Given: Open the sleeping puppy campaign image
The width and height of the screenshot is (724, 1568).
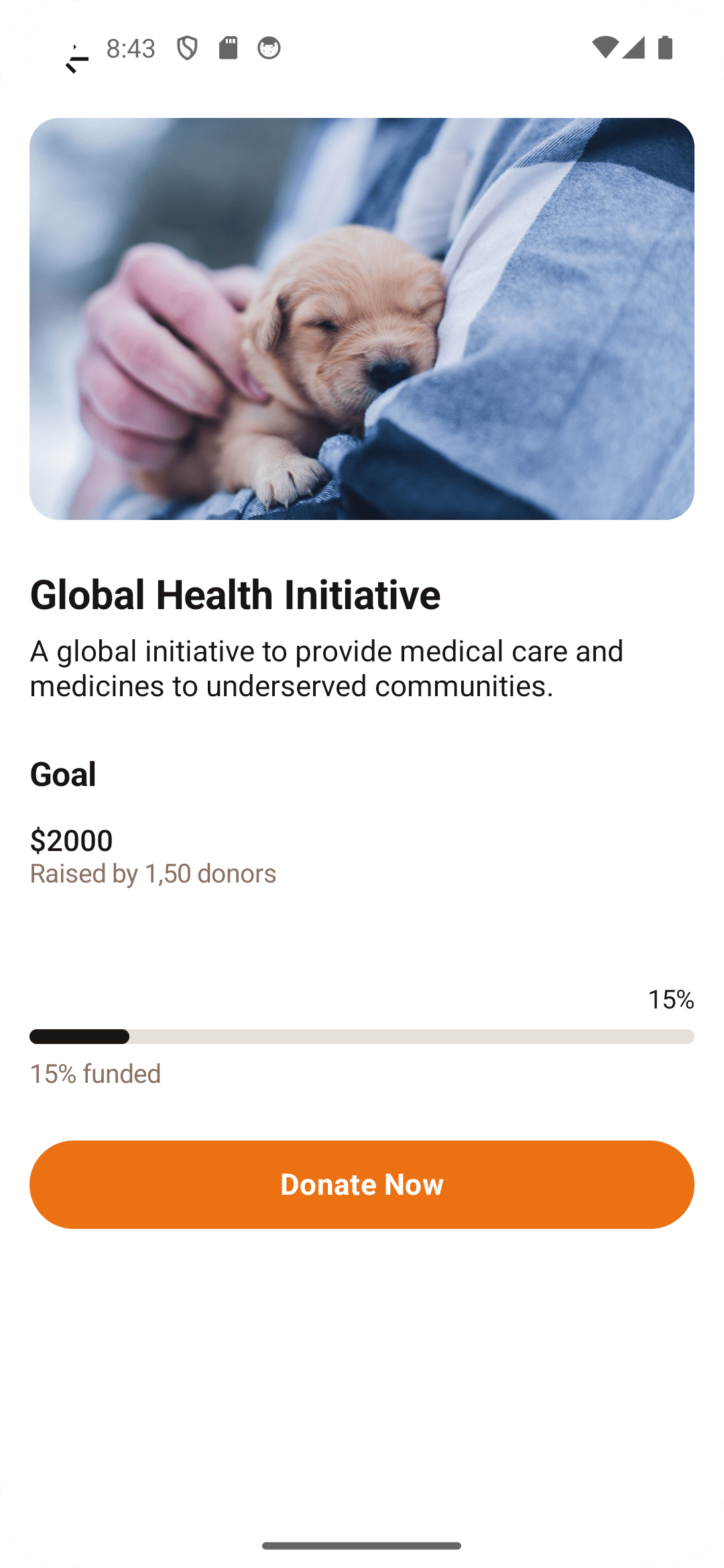Looking at the screenshot, I should coord(362,318).
